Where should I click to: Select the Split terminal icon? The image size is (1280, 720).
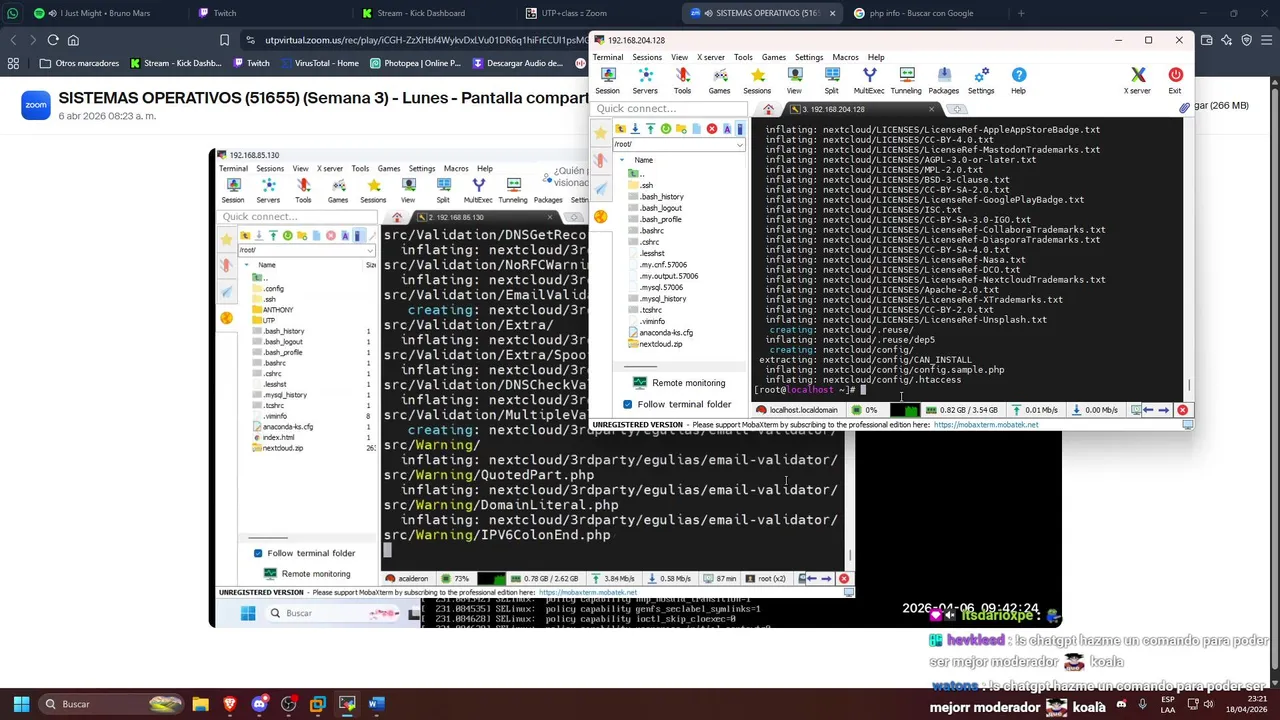tap(832, 81)
